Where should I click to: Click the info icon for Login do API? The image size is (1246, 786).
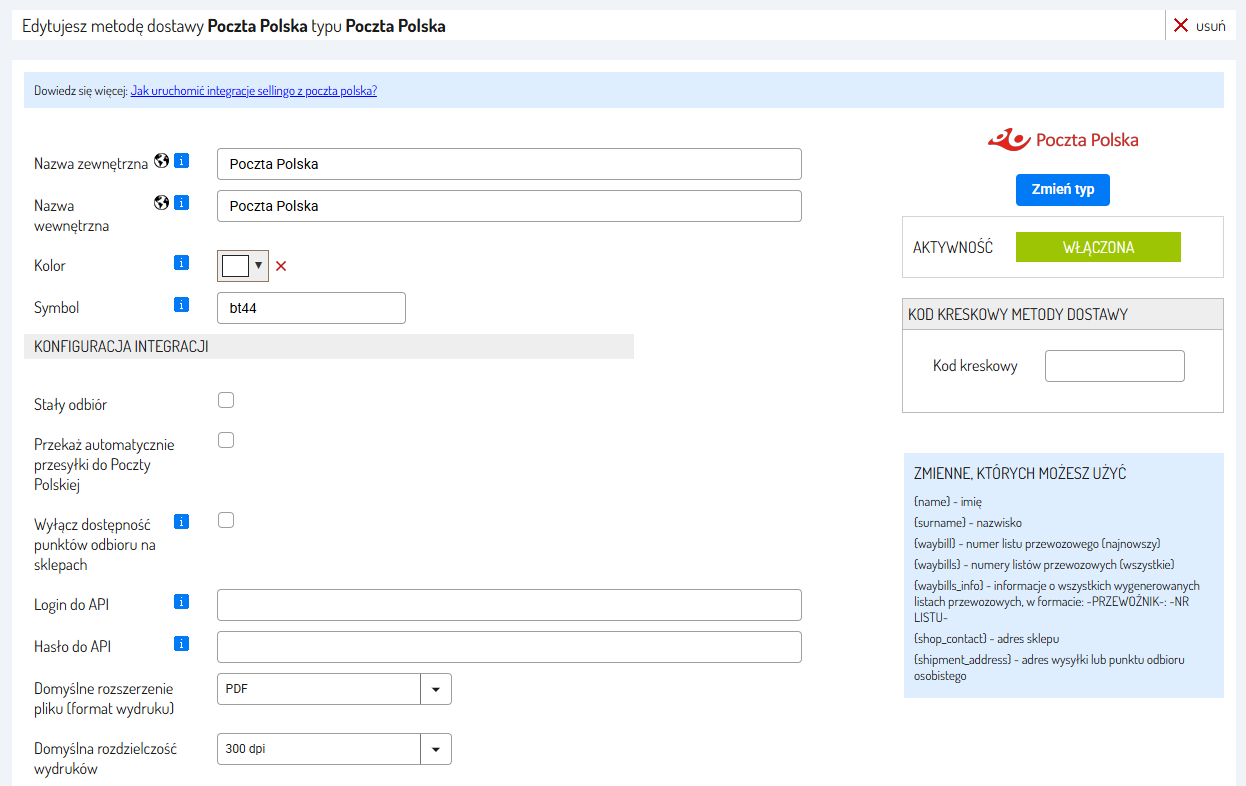tap(181, 602)
